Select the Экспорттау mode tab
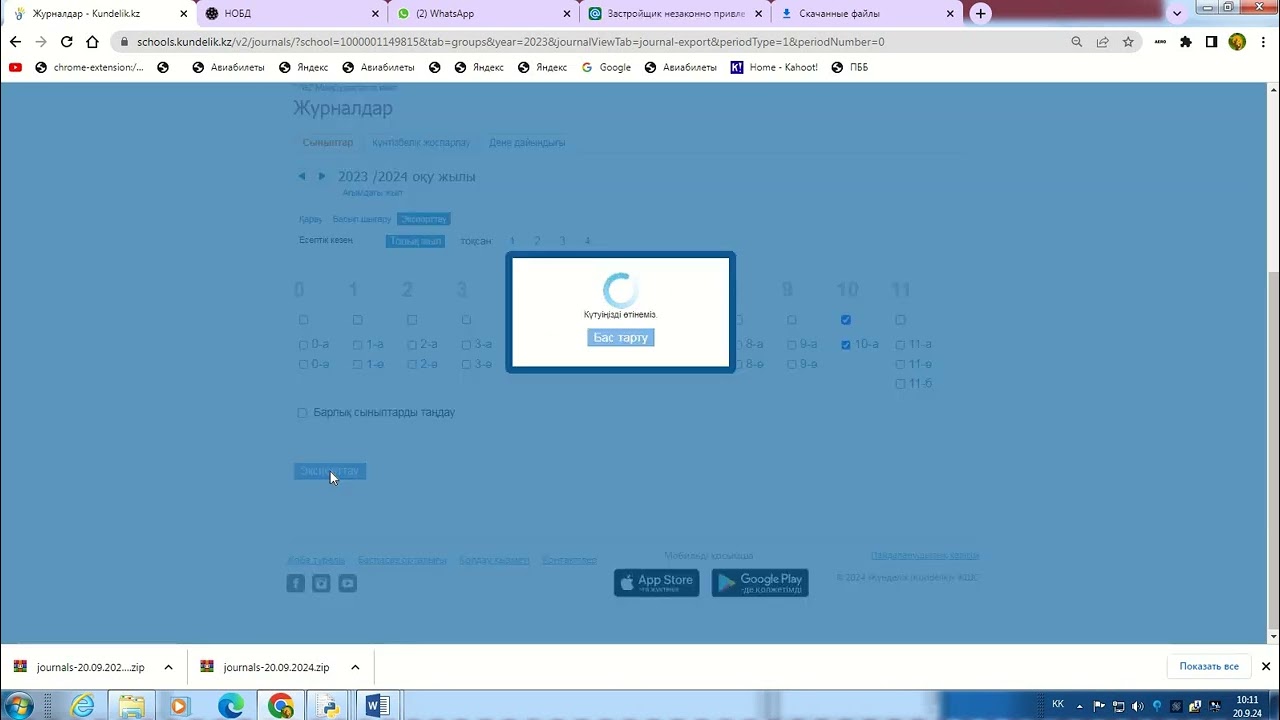Viewport: 1280px width, 720px height. point(424,219)
